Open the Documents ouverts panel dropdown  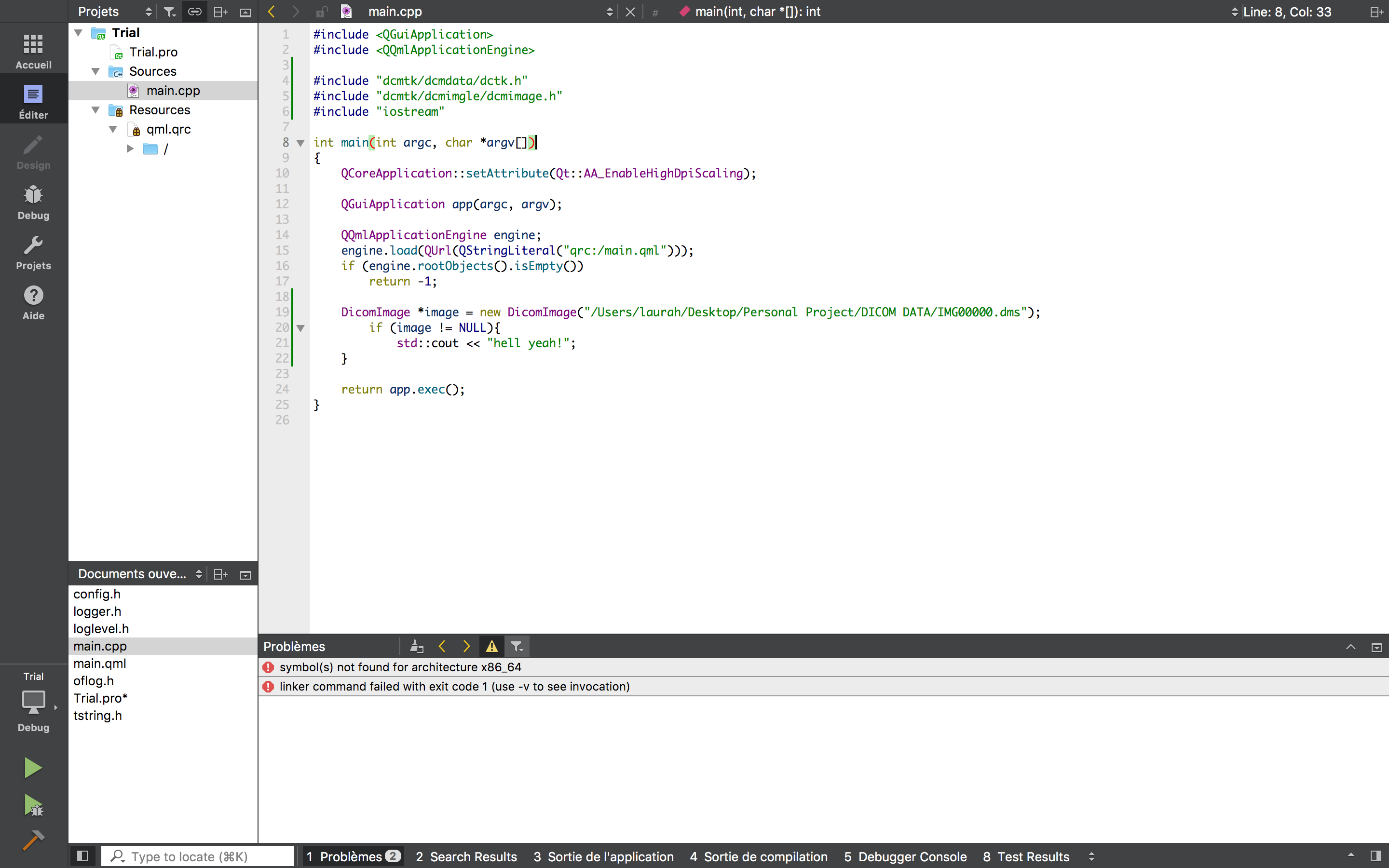click(x=198, y=574)
